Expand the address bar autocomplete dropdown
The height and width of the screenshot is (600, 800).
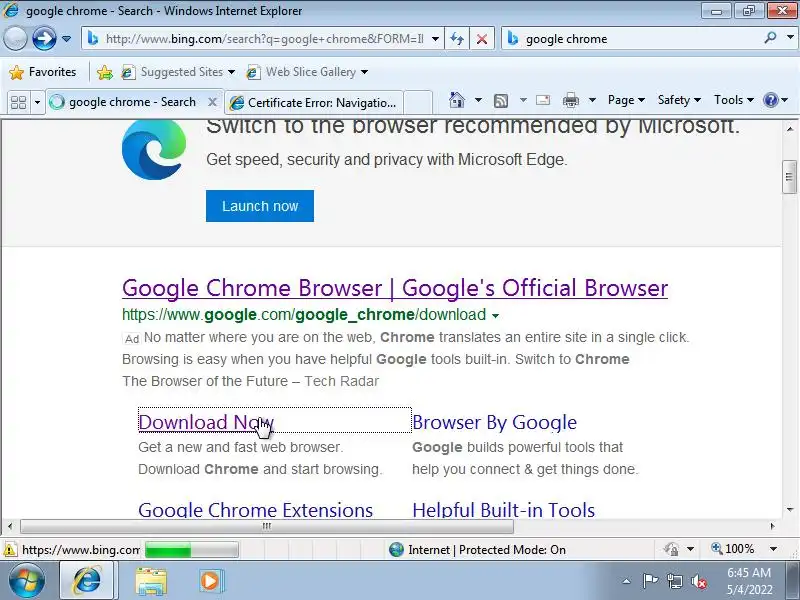tap(435, 39)
